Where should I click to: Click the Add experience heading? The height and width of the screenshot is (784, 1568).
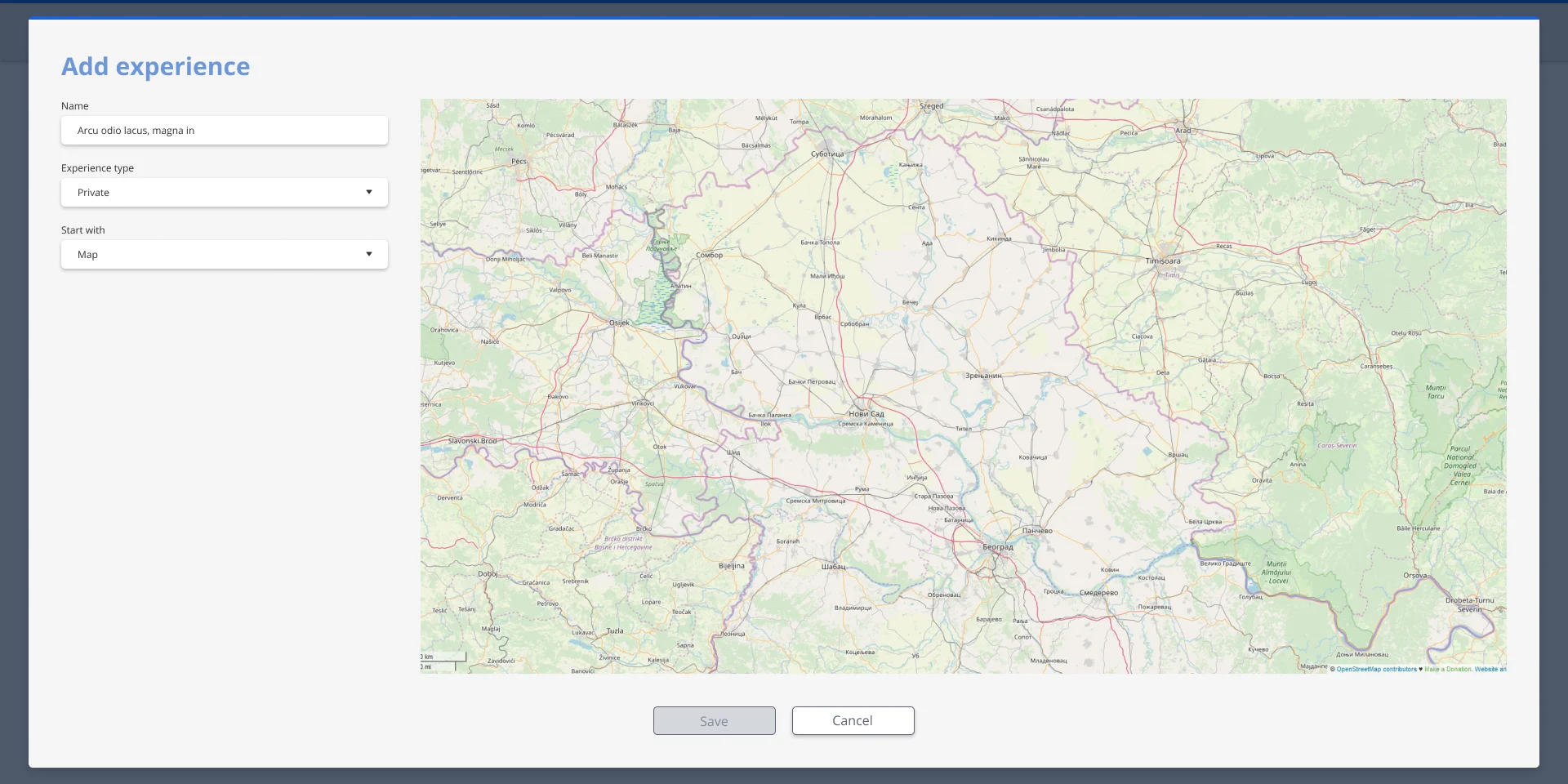tap(156, 66)
